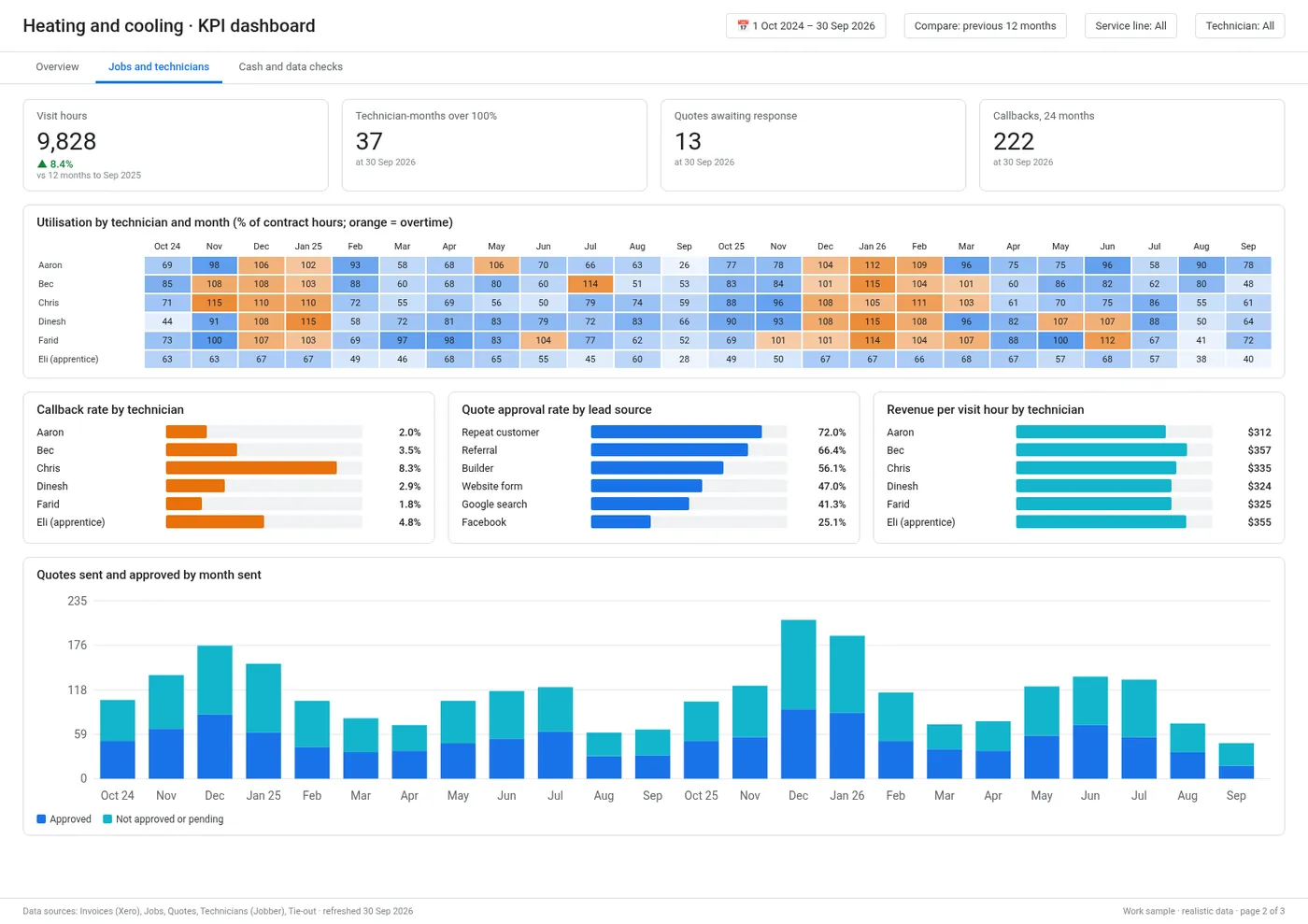Click the green up-triangle beside 8.4%
Viewport: 1308px width, 924px height.
(x=42, y=164)
